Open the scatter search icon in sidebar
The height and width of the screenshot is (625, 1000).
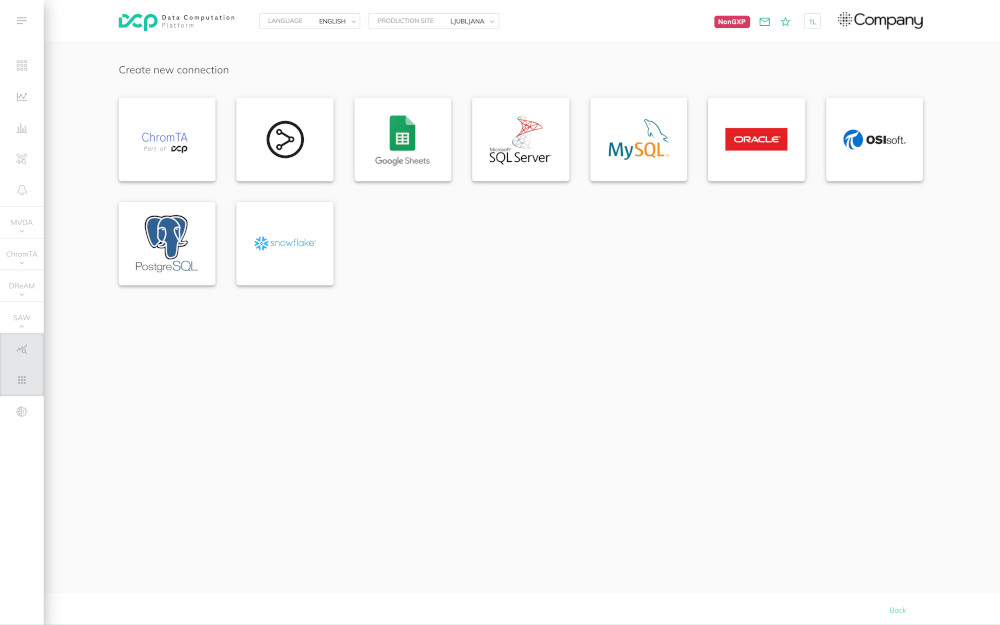(22, 159)
